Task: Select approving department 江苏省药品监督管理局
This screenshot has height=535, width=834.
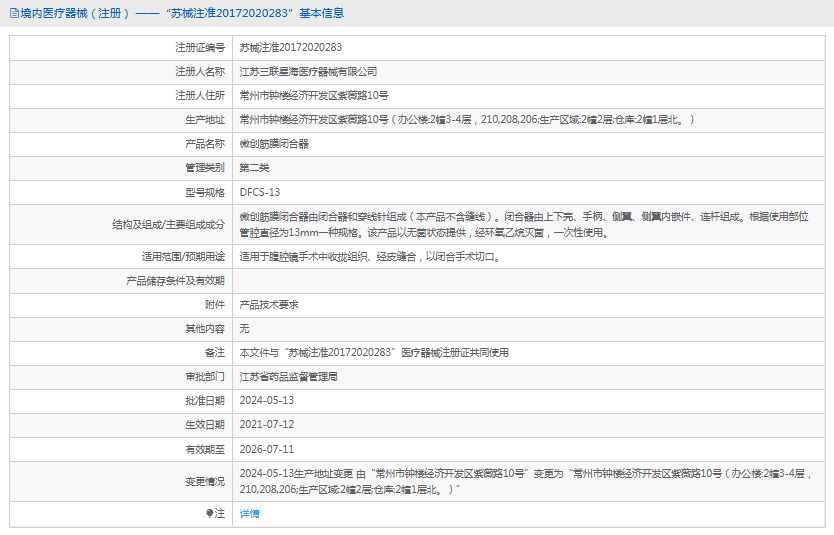Action: pyautogui.click(x=288, y=377)
